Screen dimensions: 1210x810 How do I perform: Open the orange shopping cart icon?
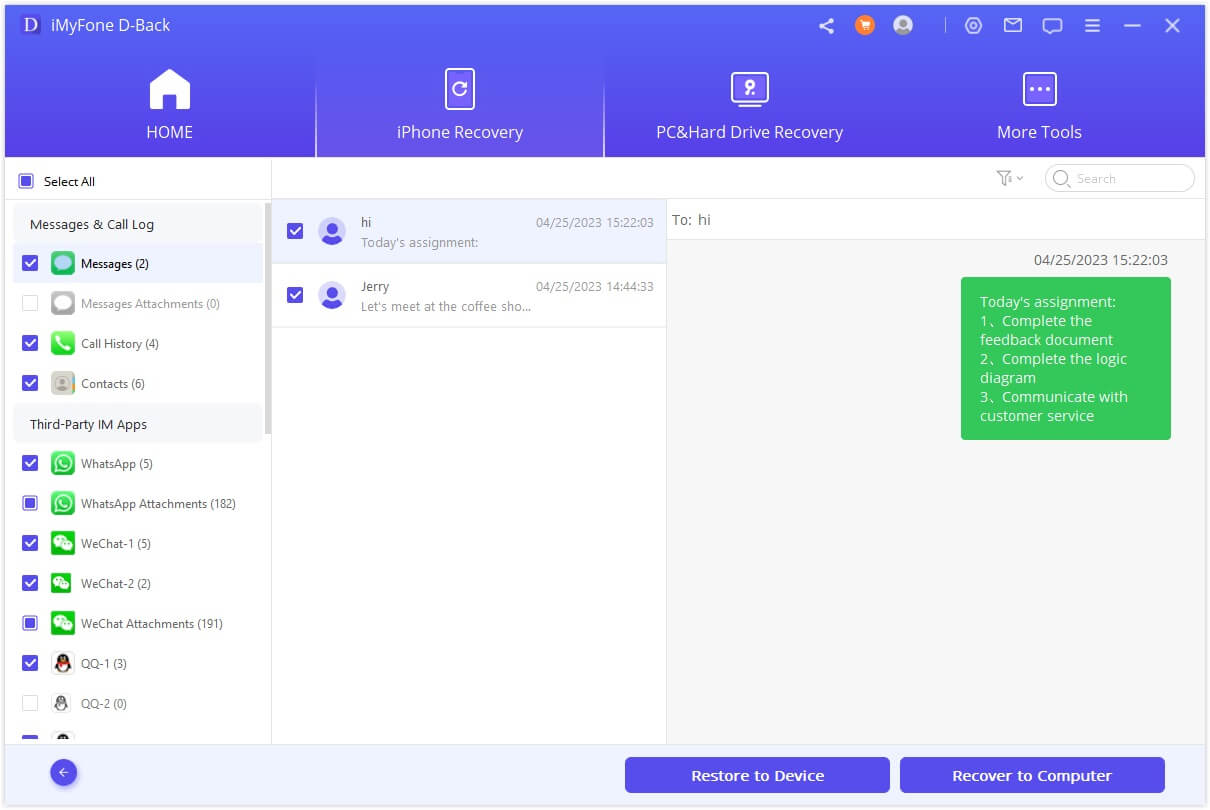pyautogui.click(x=865, y=26)
